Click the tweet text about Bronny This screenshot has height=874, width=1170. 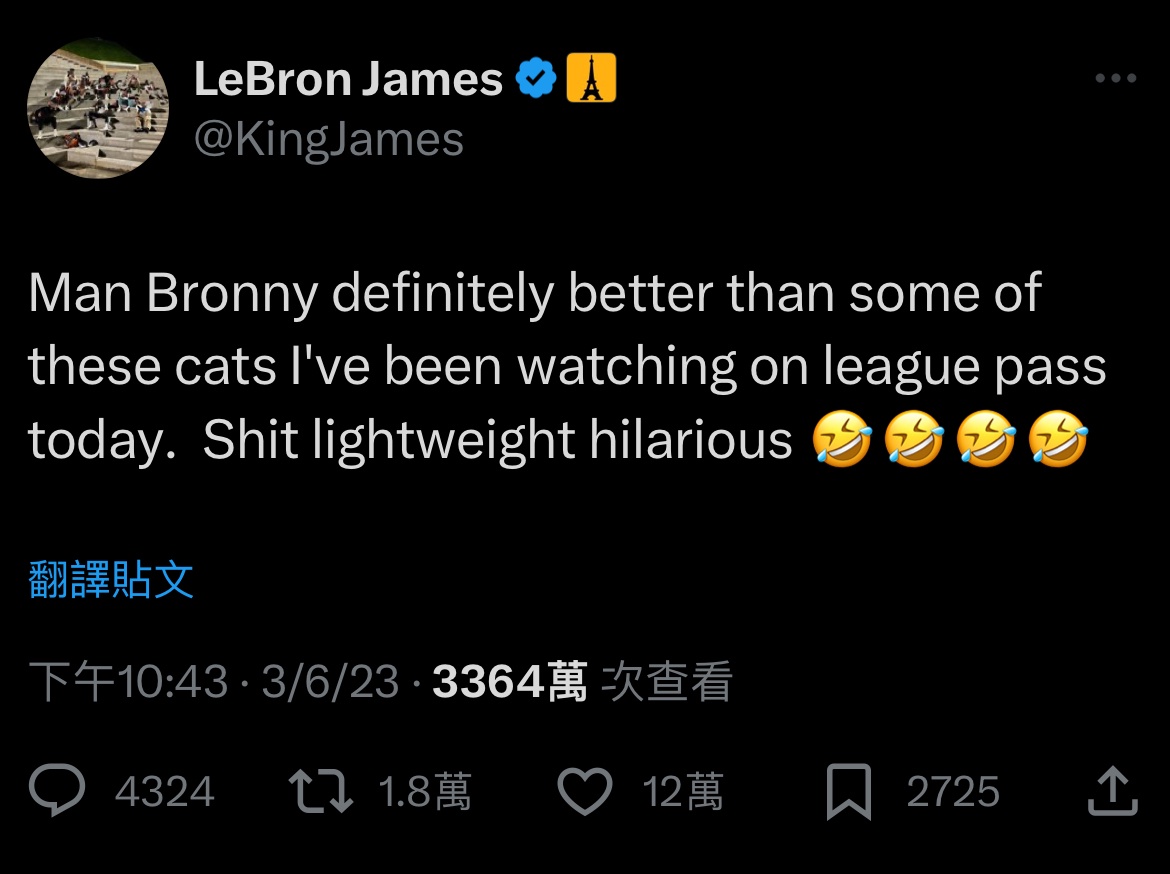tap(560, 367)
